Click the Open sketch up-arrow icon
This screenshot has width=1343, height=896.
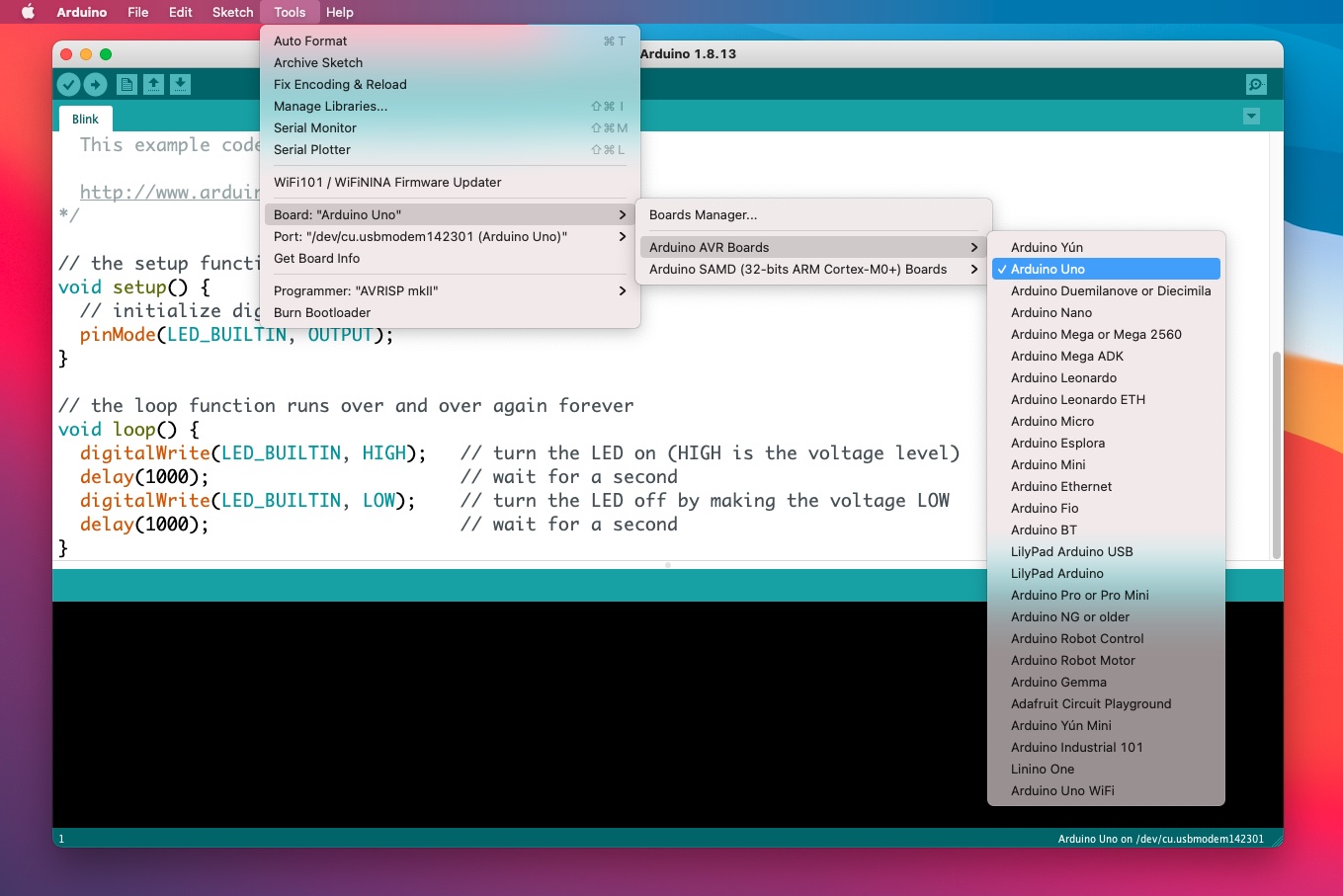(153, 85)
